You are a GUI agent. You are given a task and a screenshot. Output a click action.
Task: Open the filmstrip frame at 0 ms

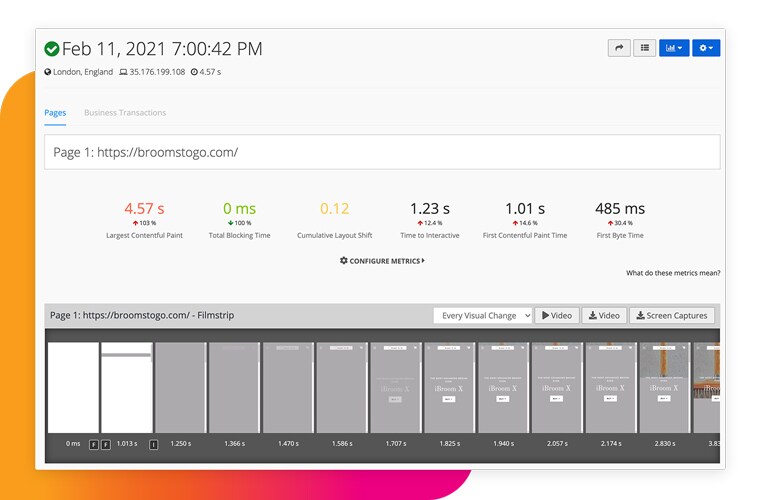click(x=73, y=388)
